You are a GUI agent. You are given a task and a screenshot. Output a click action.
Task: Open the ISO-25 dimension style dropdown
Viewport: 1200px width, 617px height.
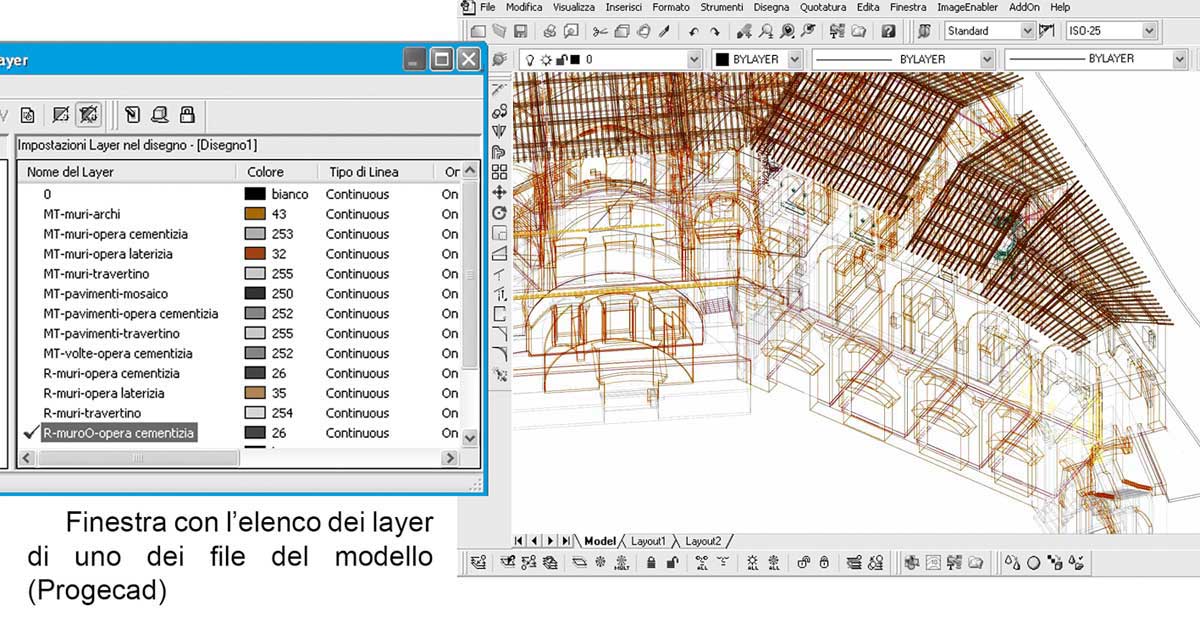(1148, 31)
